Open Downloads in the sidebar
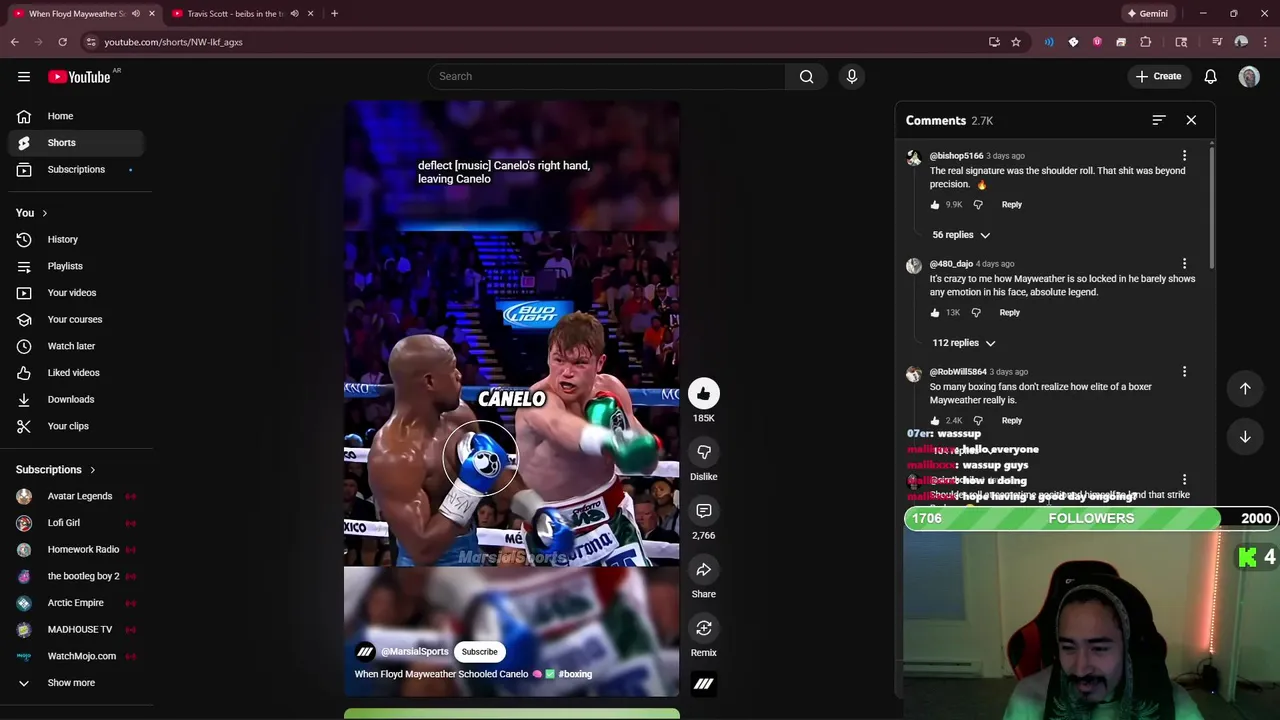The height and width of the screenshot is (720, 1280). click(x=76, y=399)
